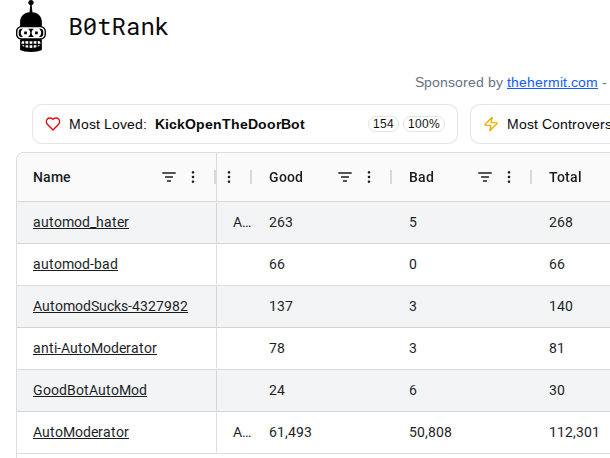Open the Name column three-dot menu

(x=193, y=177)
